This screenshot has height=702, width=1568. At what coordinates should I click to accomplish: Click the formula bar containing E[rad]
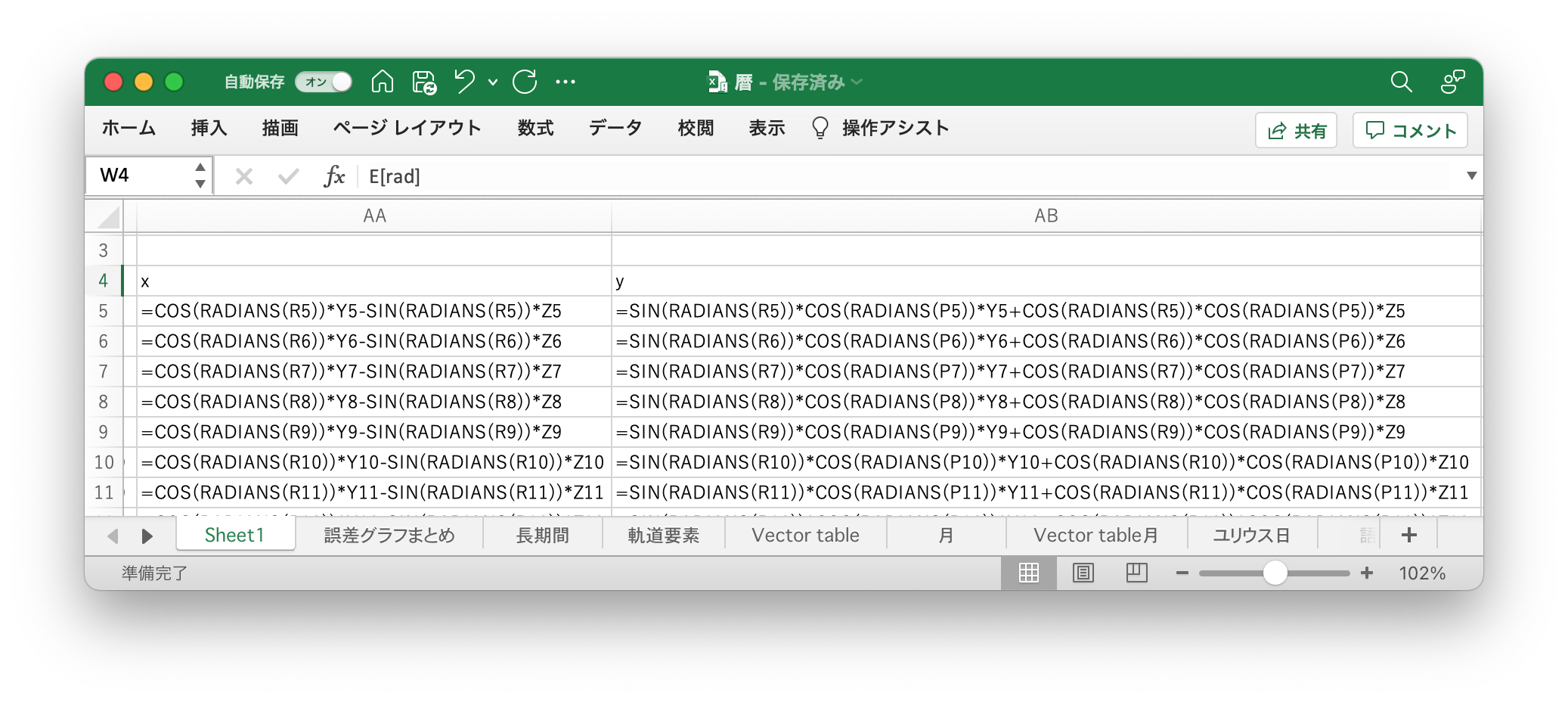pyautogui.click(x=911, y=176)
